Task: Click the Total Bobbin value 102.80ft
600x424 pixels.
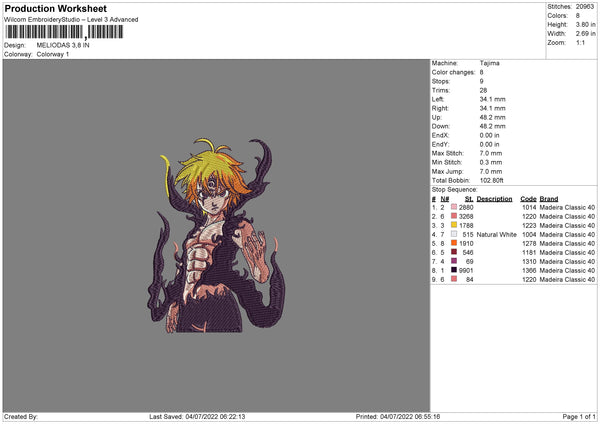Action: [492, 180]
